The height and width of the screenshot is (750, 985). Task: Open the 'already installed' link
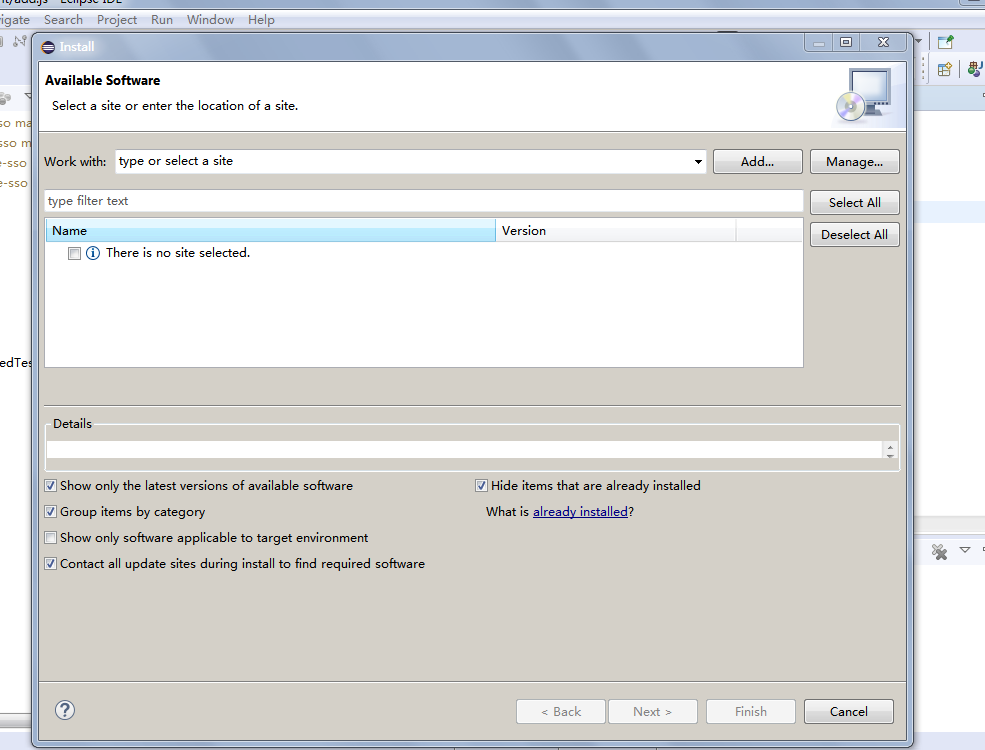[580, 512]
